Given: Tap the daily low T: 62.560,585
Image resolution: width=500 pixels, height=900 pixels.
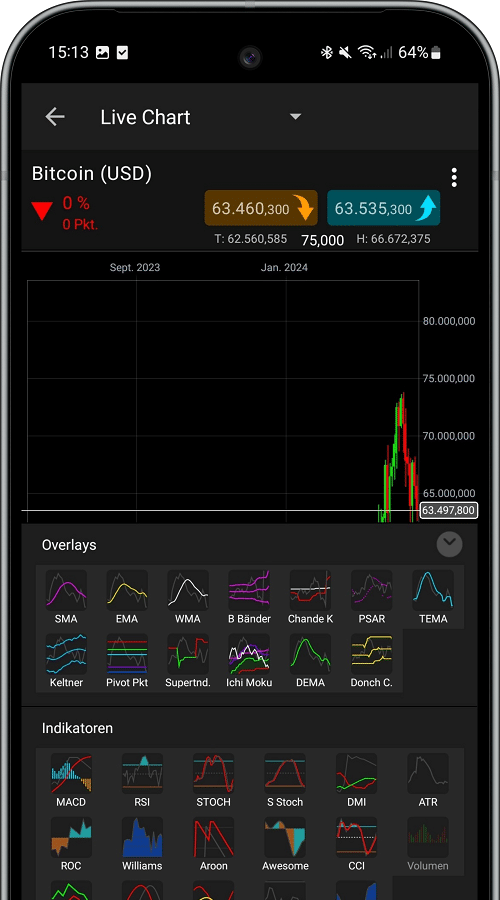Looking at the screenshot, I should click(251, 239).
